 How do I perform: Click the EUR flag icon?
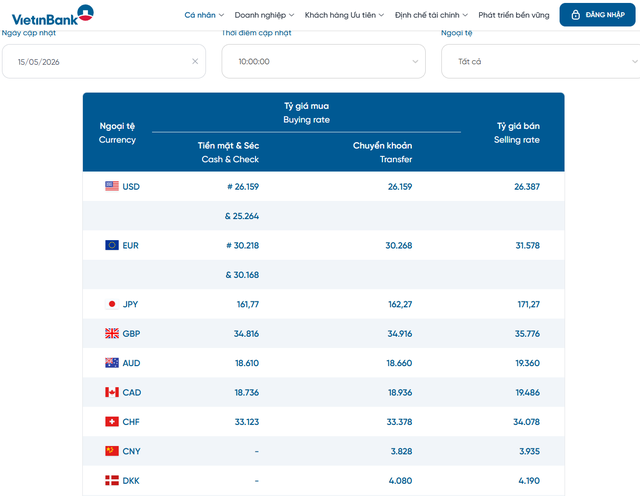coord(112,245)
